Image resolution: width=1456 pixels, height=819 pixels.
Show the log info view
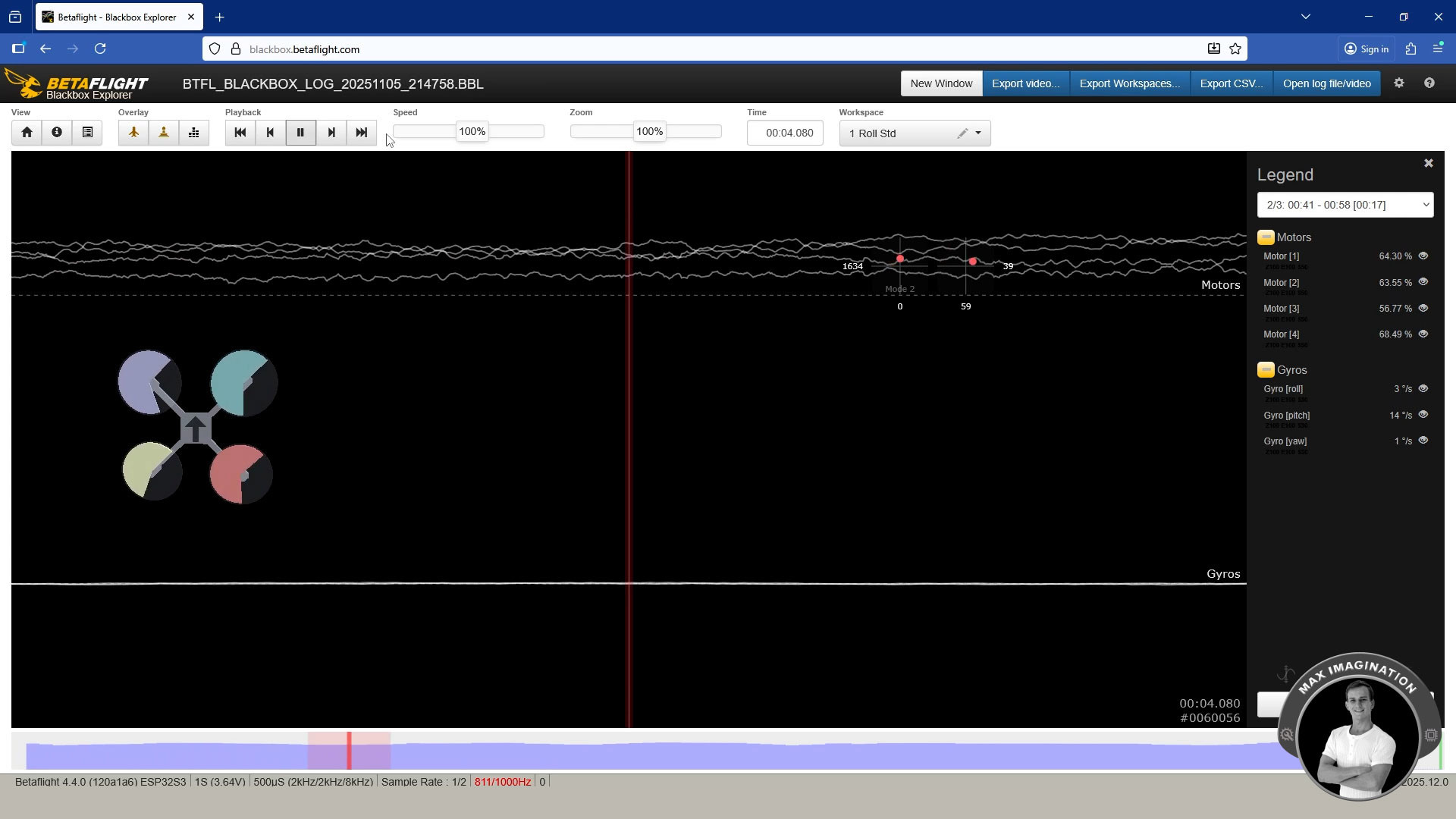coord(57,132)
